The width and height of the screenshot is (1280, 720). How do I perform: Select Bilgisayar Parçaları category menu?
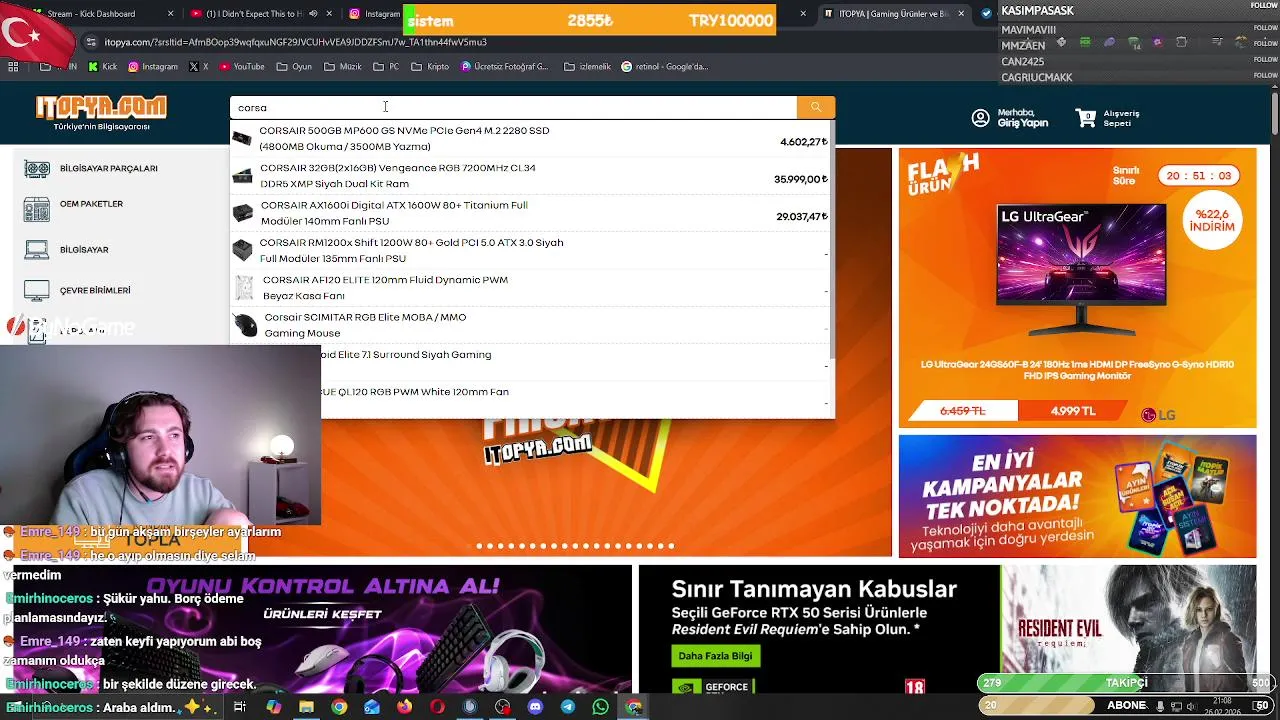pos(109,169)
